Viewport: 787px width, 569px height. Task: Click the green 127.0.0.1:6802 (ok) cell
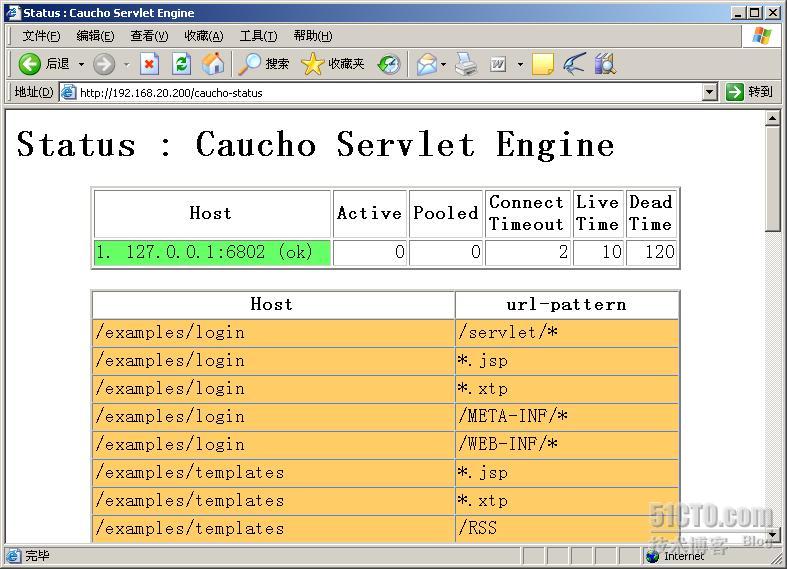pyautogui.click(x=212, y=252)
